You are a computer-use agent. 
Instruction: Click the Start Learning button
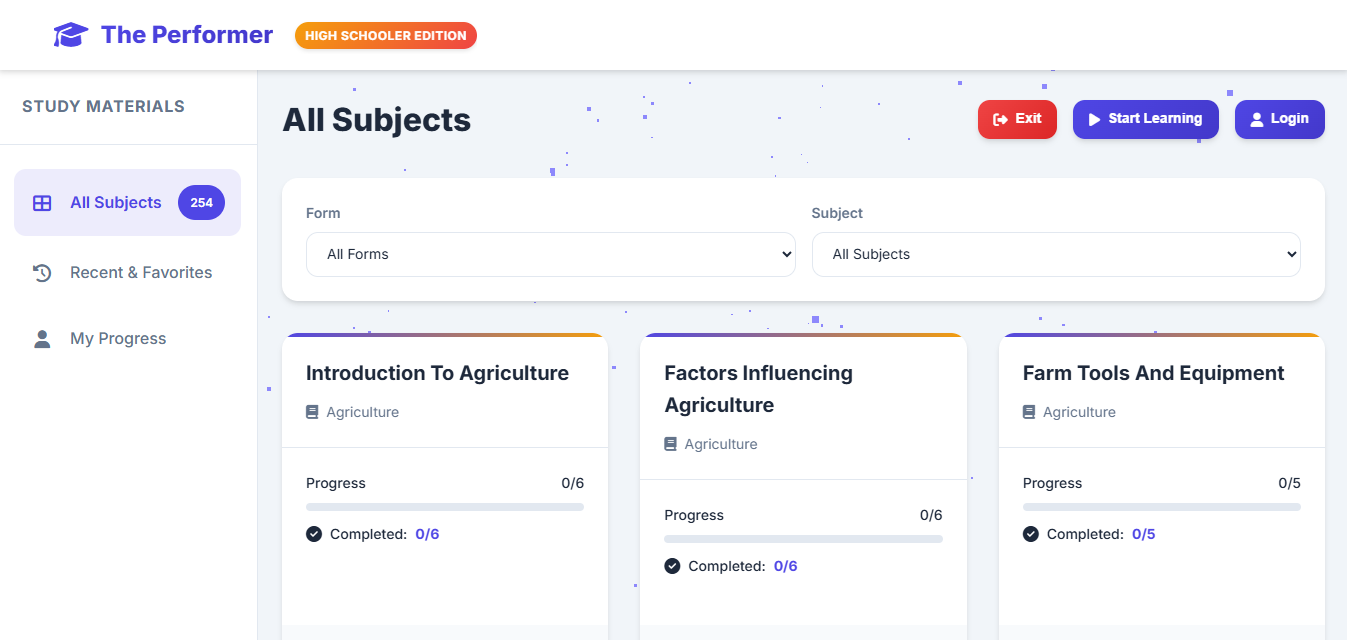click(1145, 119)
